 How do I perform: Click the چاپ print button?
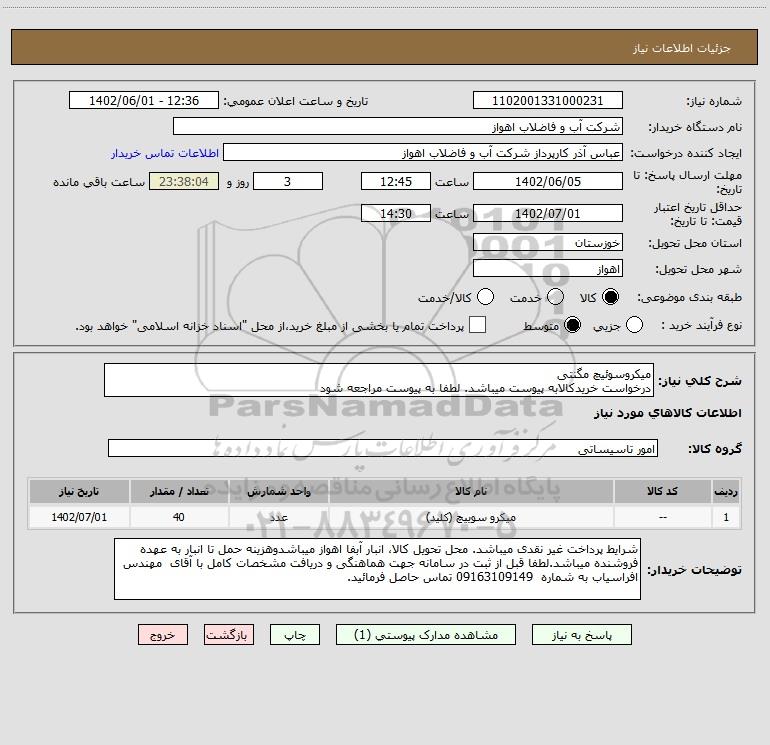pyautogui.click(x=295, y=635)
